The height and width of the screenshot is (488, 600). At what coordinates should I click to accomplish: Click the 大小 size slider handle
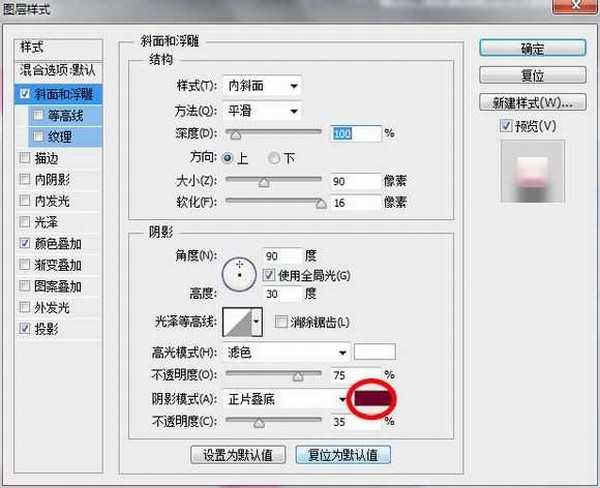point(264,182)
